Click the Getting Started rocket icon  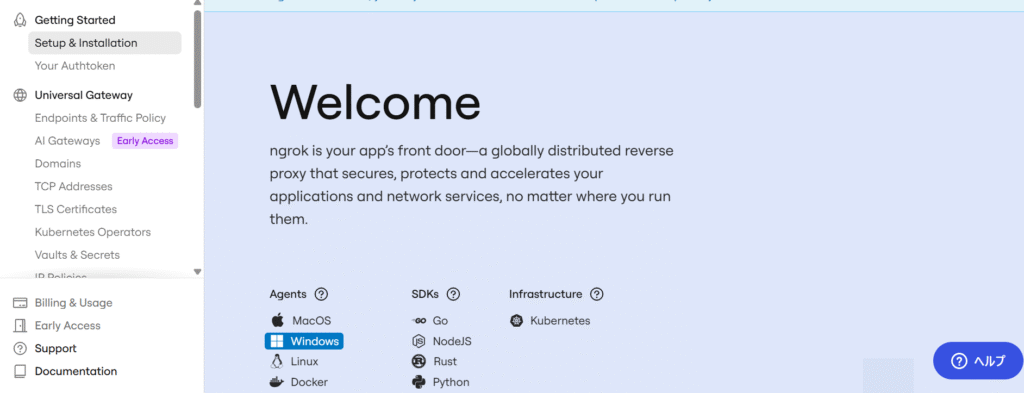[x=20, y=20]
